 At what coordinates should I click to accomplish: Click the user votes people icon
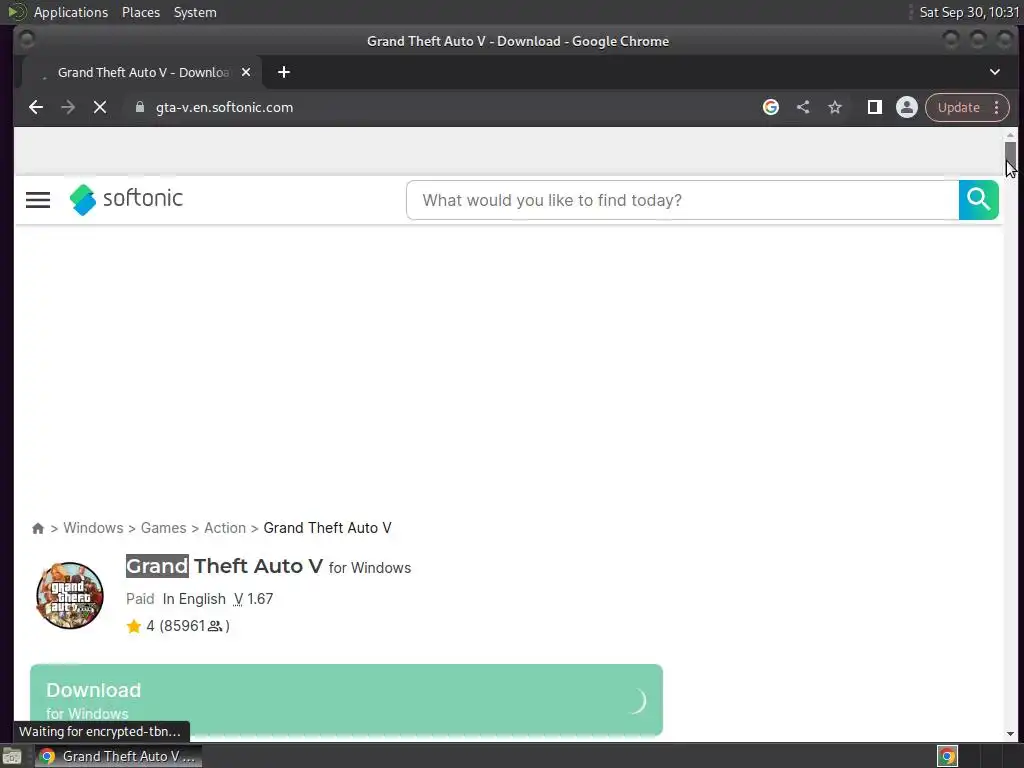click(215, 626)
